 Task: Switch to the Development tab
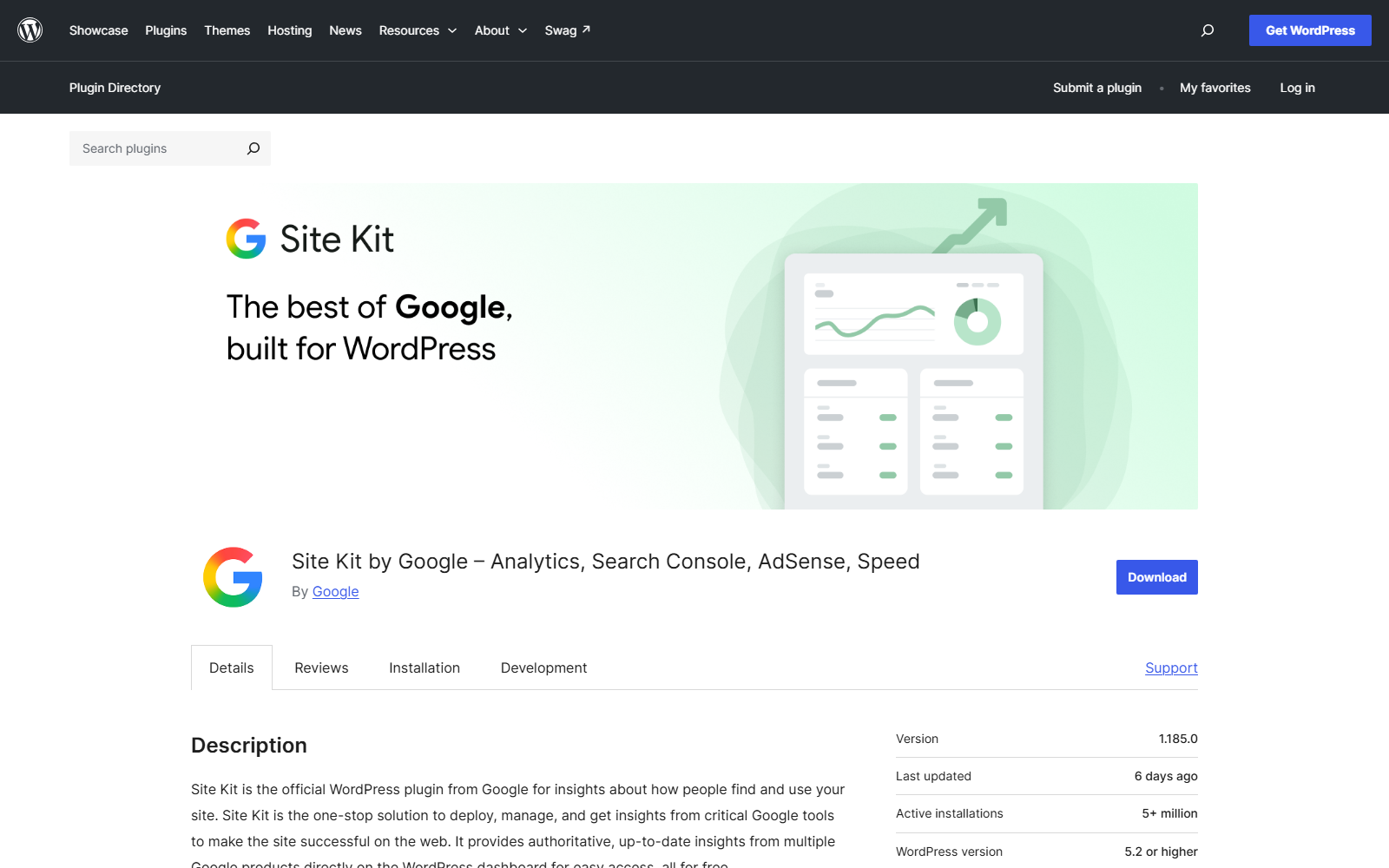pyautogui.click(x=544, y=667)
